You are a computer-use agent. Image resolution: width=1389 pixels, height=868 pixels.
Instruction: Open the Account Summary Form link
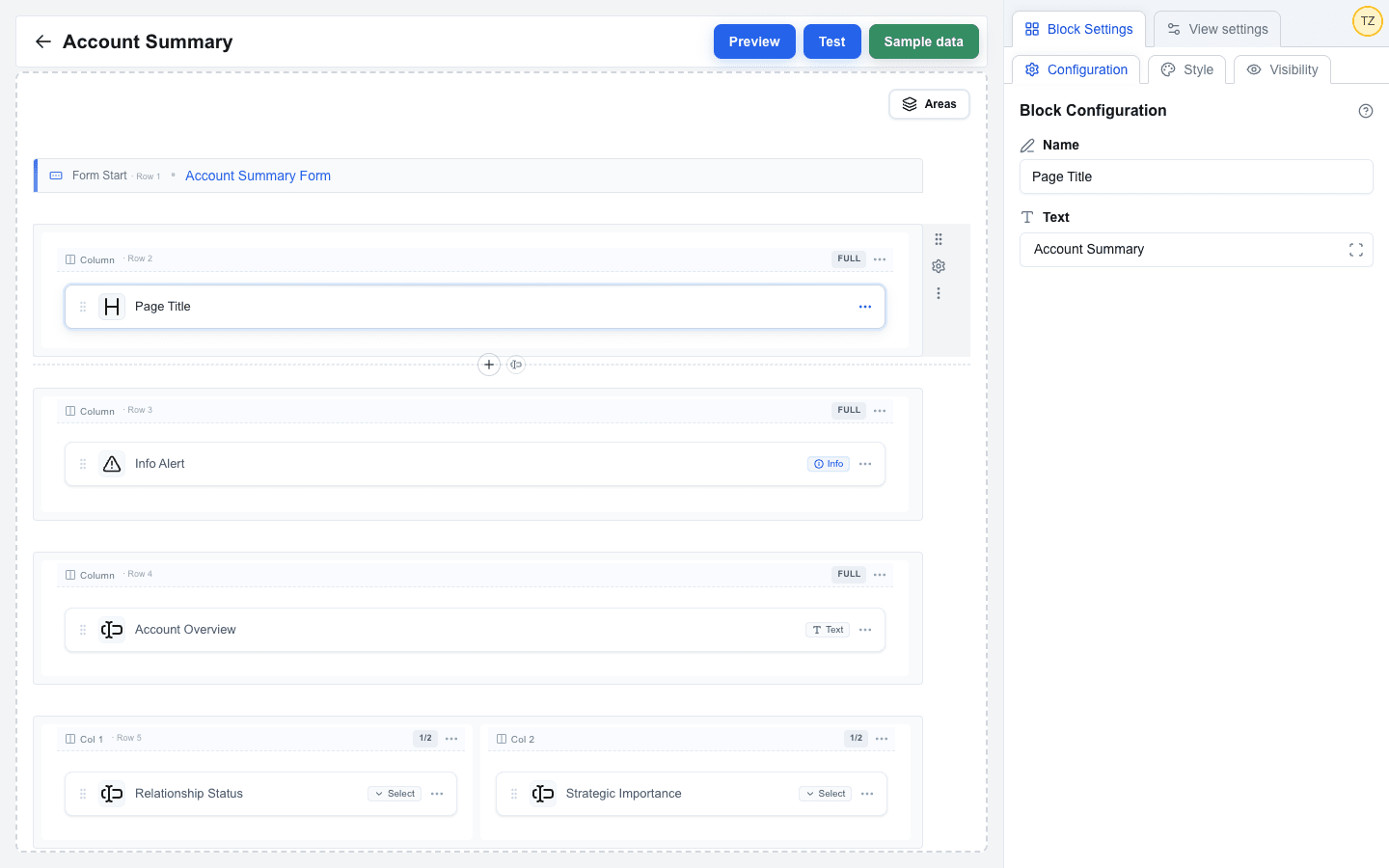tap(258, 176)
